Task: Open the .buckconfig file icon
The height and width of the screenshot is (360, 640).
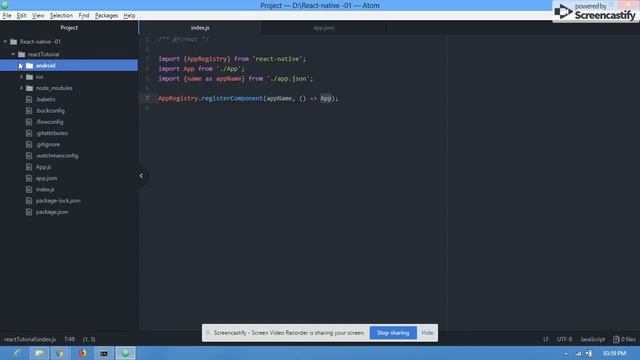Action: point(29,111)
